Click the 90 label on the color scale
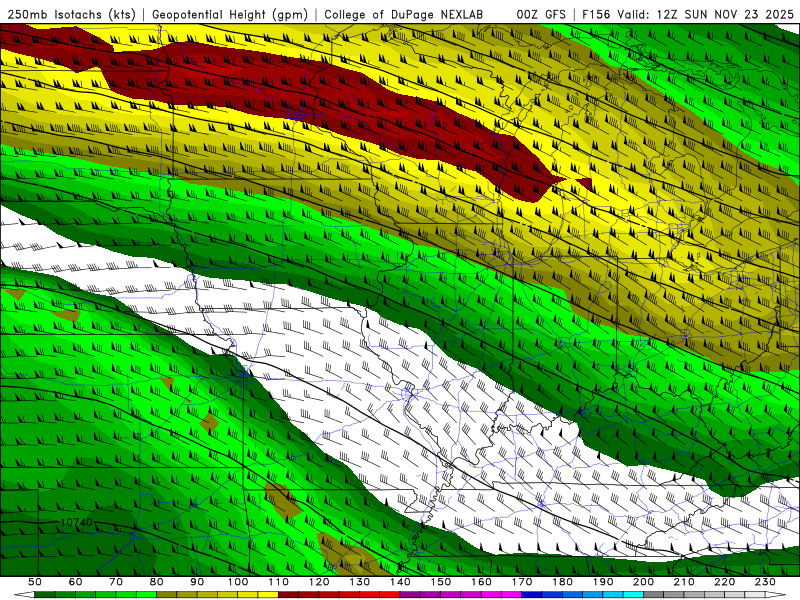The height and width of the screenshot is (600, 800). point(197,582)
